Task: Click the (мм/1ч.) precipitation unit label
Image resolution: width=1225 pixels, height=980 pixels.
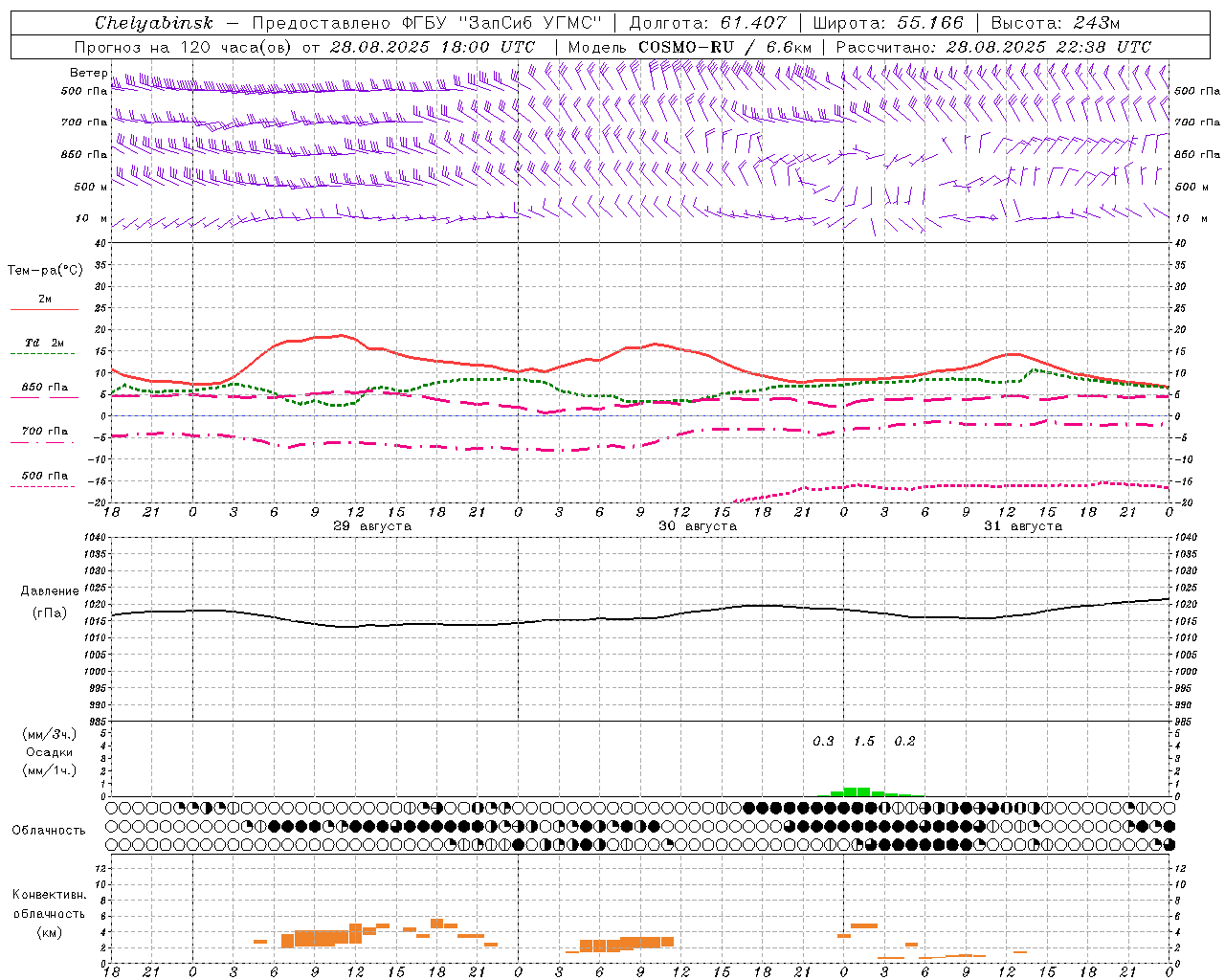Action: point(50,771)
